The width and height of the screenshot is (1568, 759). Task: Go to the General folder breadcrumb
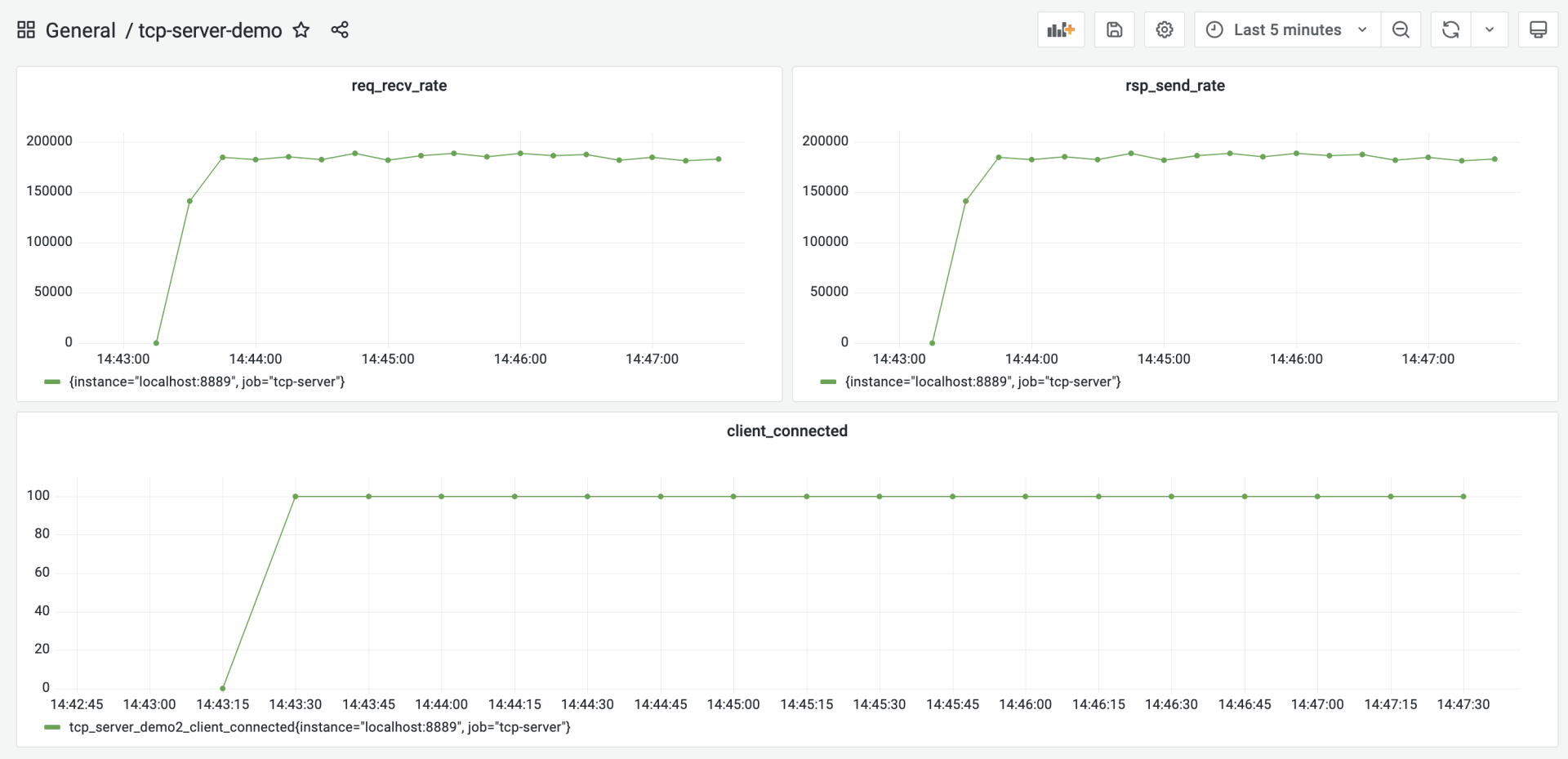click(x=80, y=30)
